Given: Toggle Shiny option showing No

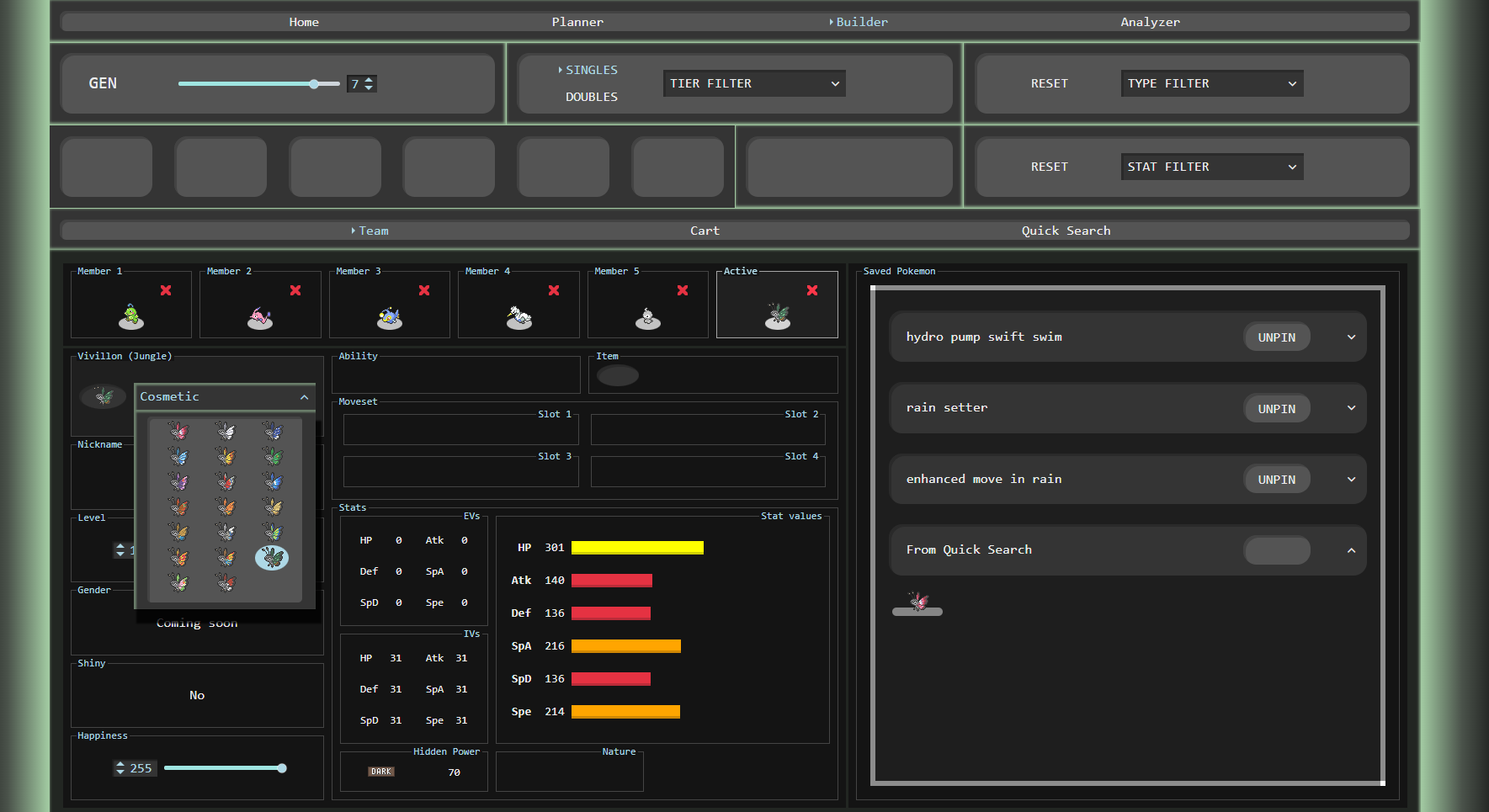Looking at the screenshot, I should (197, 695).
